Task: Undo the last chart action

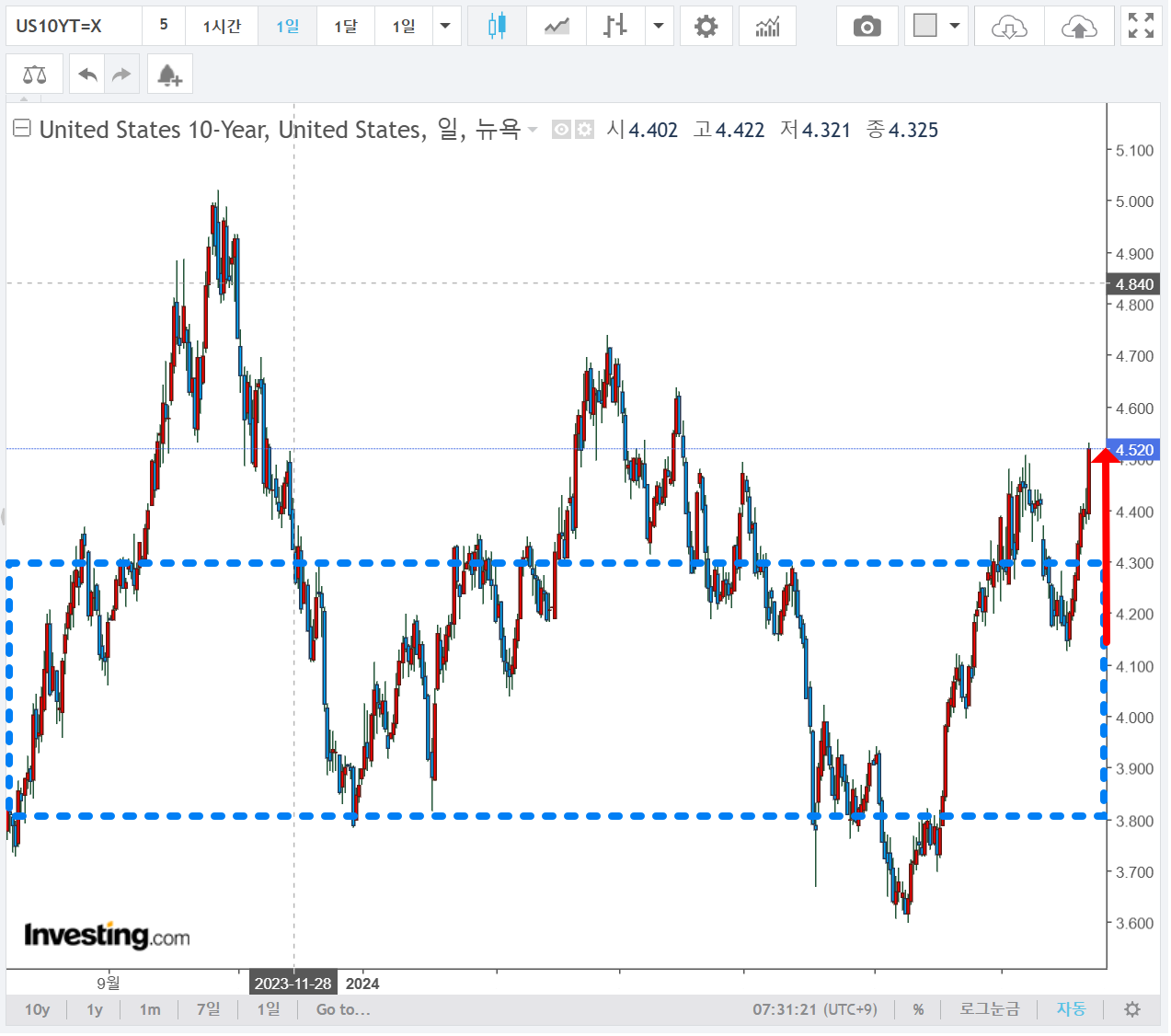Action: (x=87, y=75)
